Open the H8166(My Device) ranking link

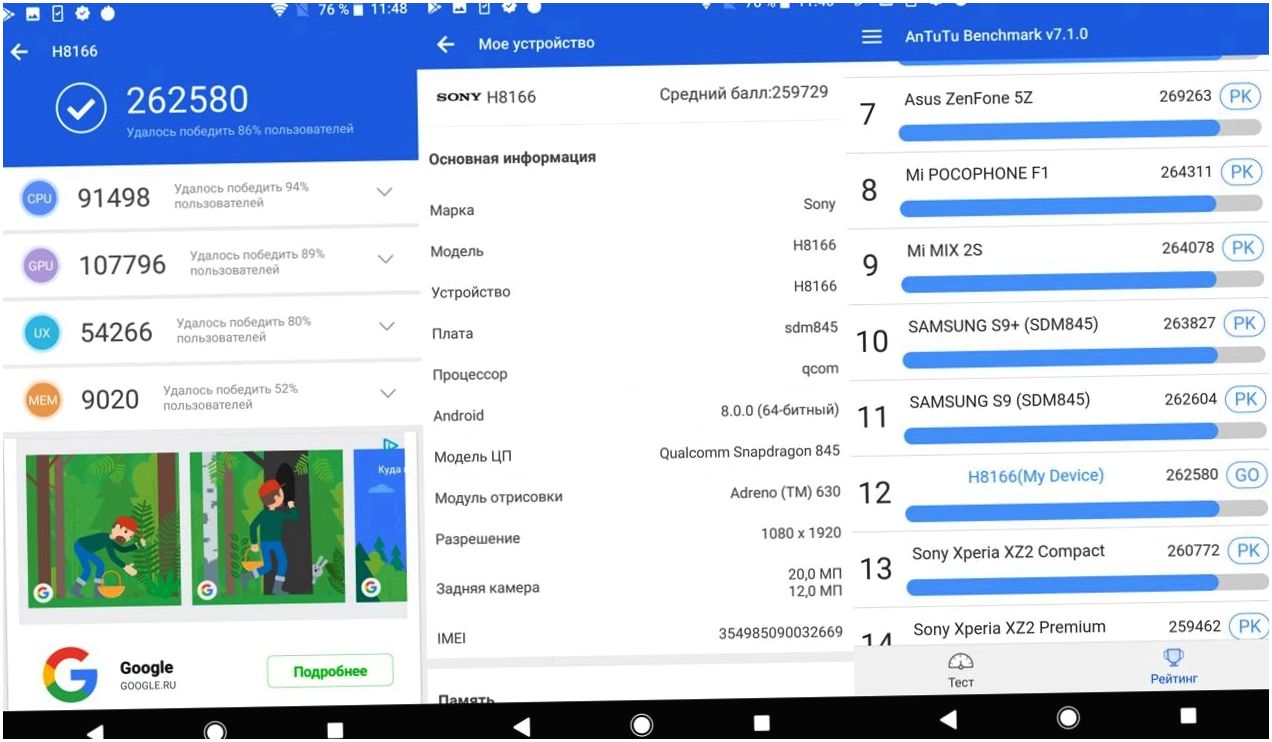(1036, 476)
